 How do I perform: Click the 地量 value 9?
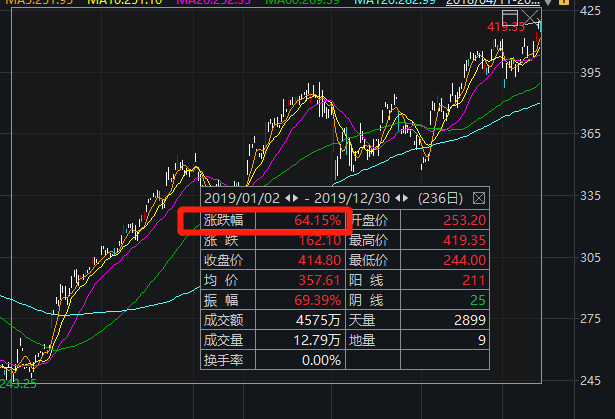[482, 340]
